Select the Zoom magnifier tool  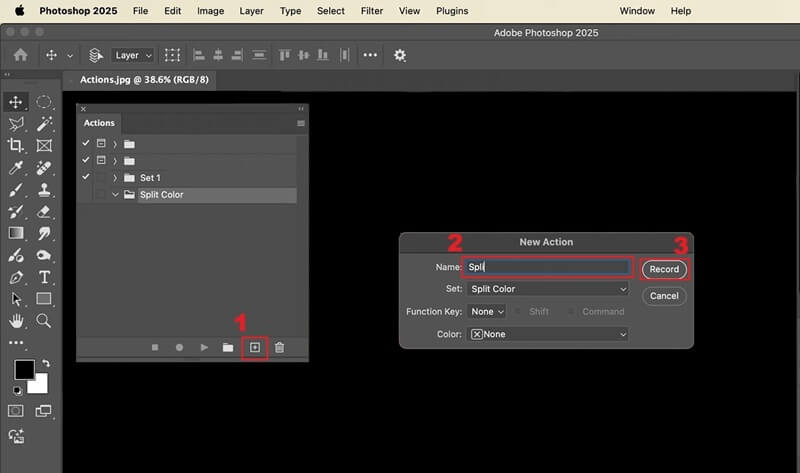[44, 321]
